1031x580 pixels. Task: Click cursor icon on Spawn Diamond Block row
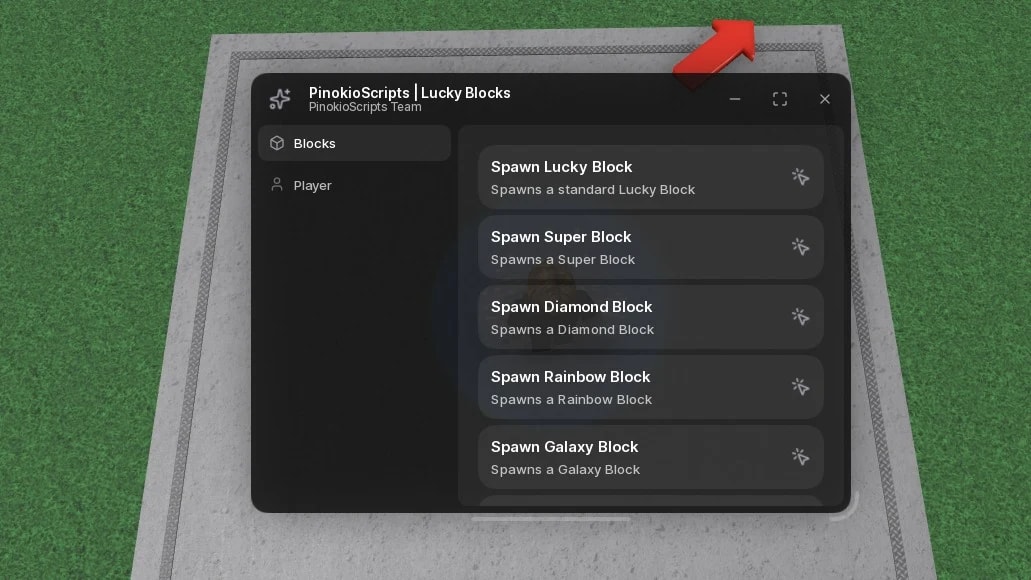click(800, 317)
